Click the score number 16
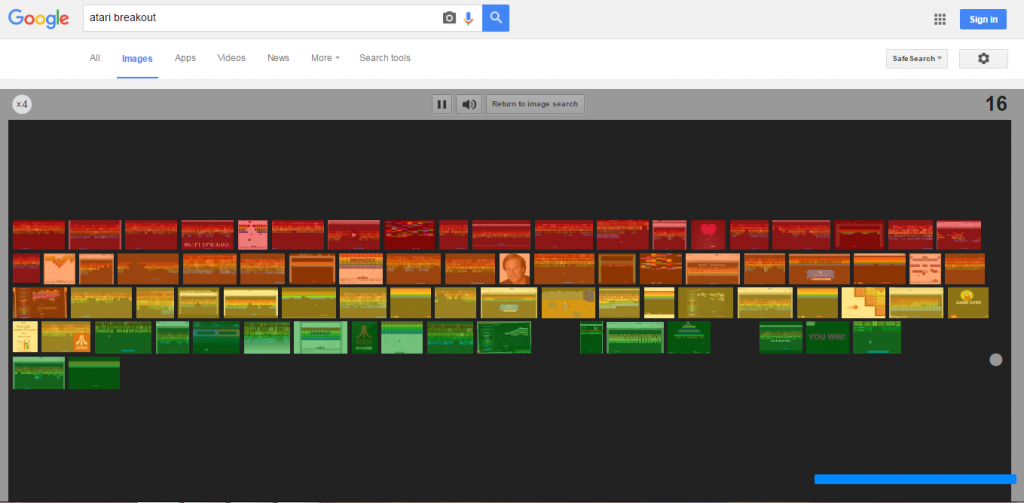 click(997, 104)
